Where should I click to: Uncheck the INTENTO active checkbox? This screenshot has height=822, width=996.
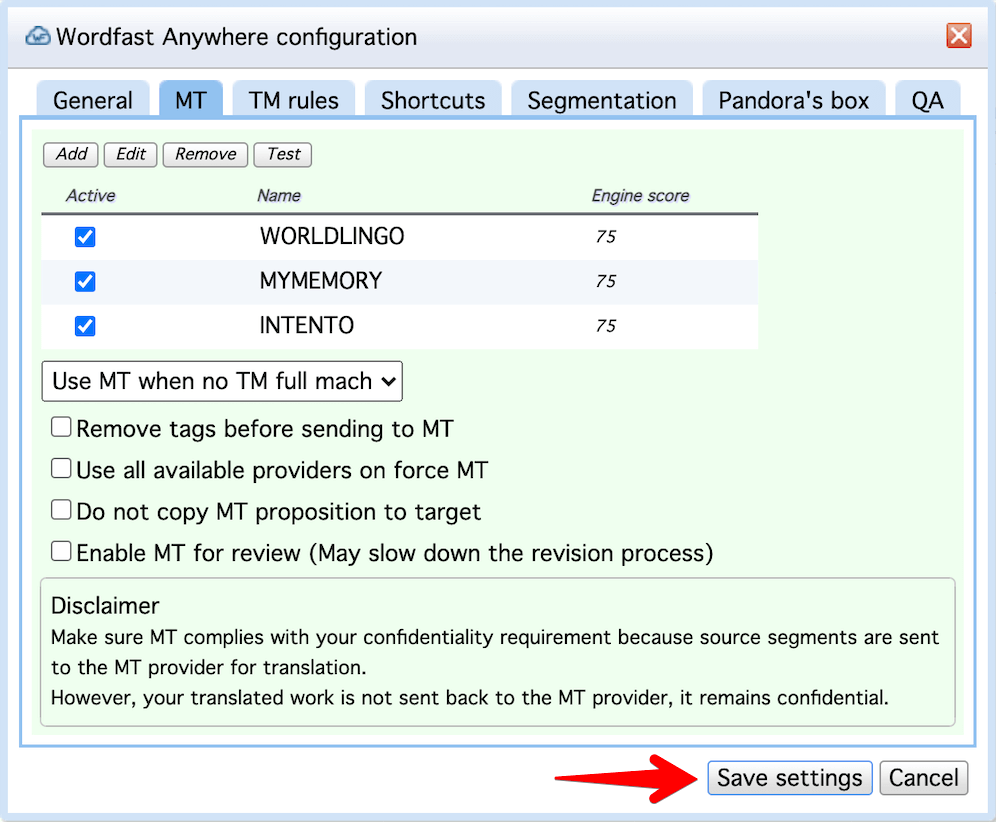tap(84, 326)
